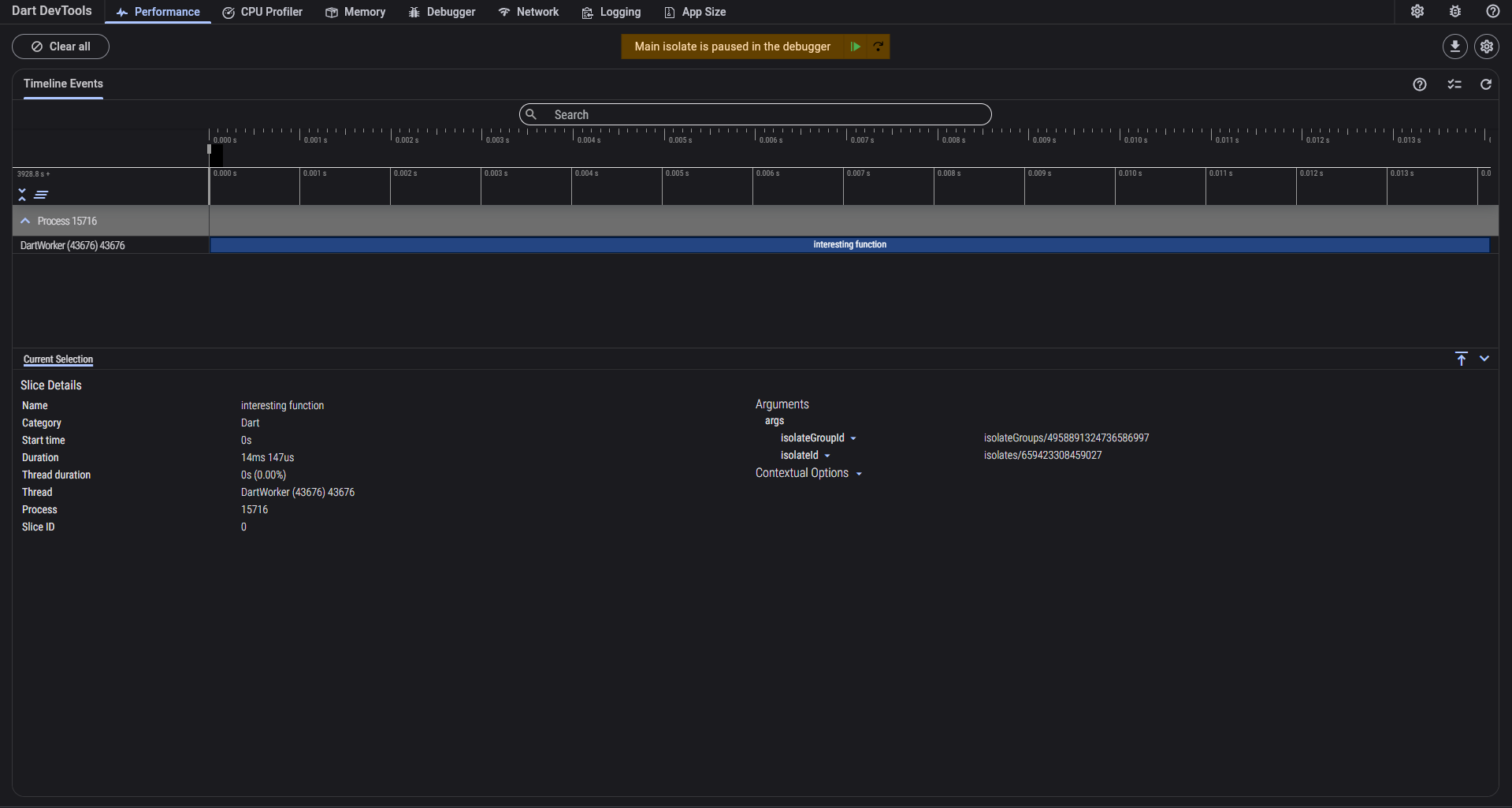Collapse the details panel chevron

tap(1484, 359)
